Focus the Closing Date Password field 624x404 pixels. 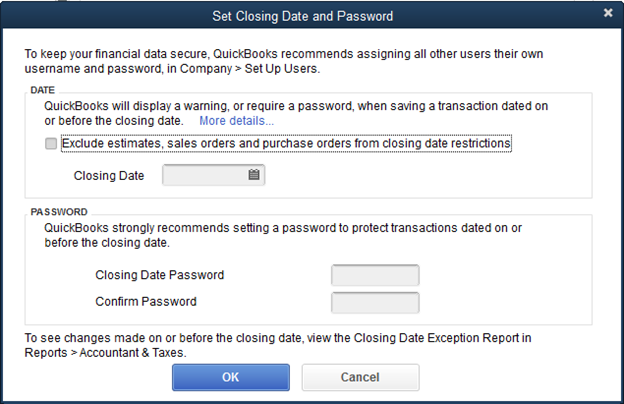[375, 275]
